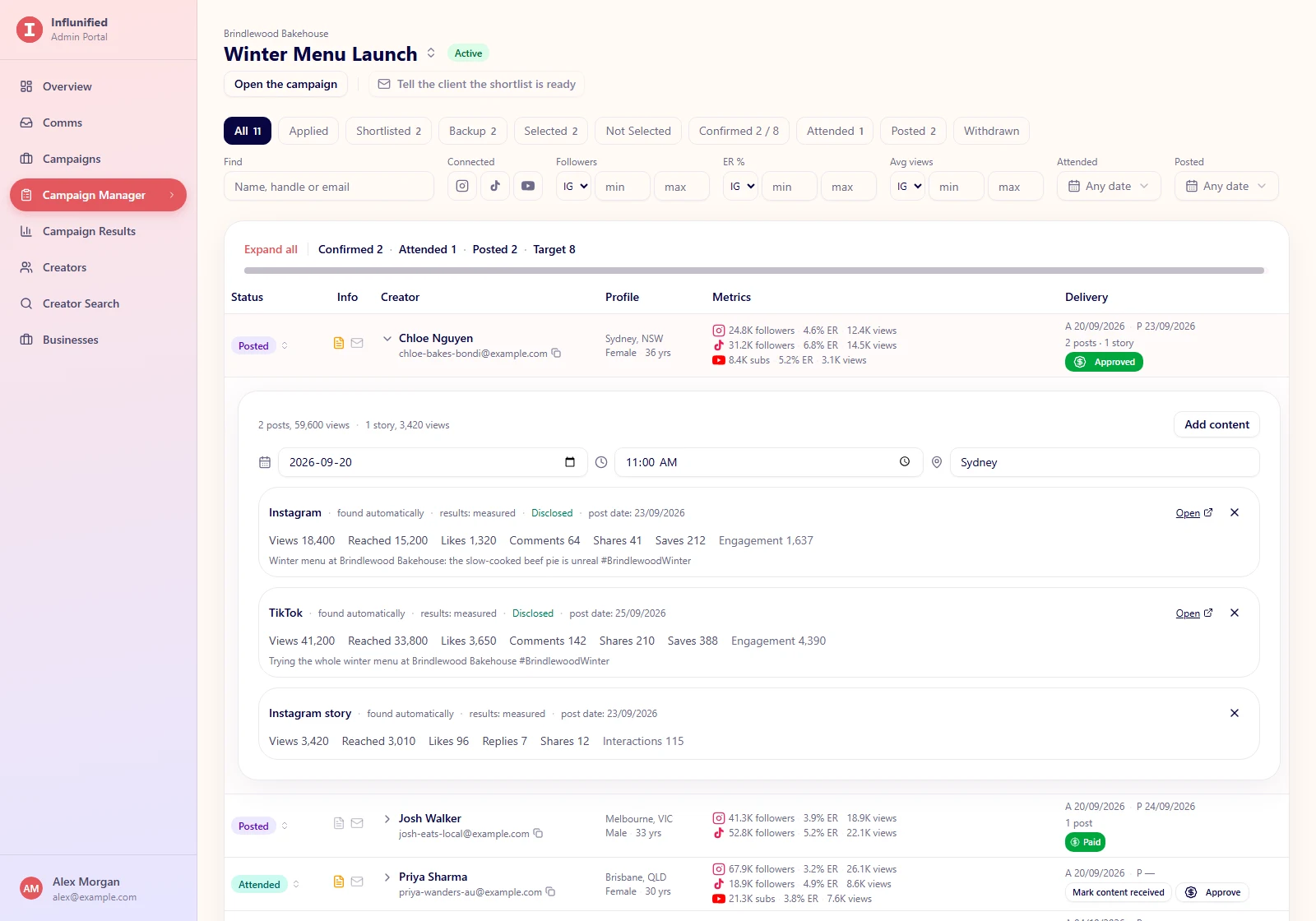Expand Josh Walker's row details
Image resolution: width=1316 pixels, height=921 pixels.
[x=387, y=818]
